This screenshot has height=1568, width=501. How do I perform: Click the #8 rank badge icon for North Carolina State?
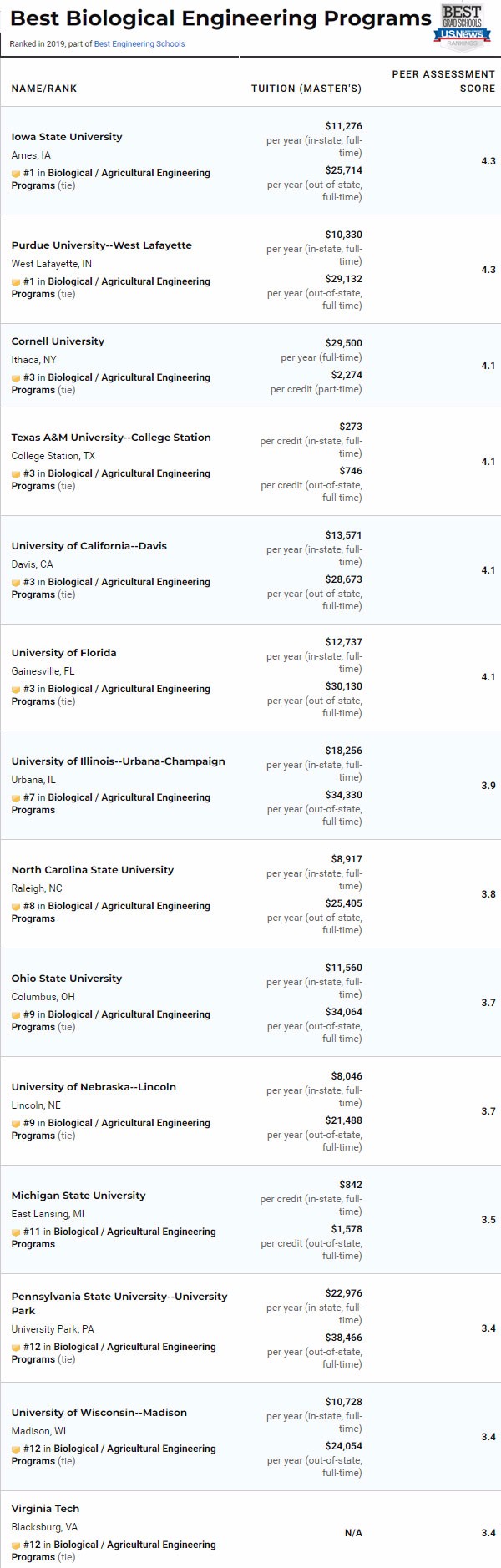(16, 907)
